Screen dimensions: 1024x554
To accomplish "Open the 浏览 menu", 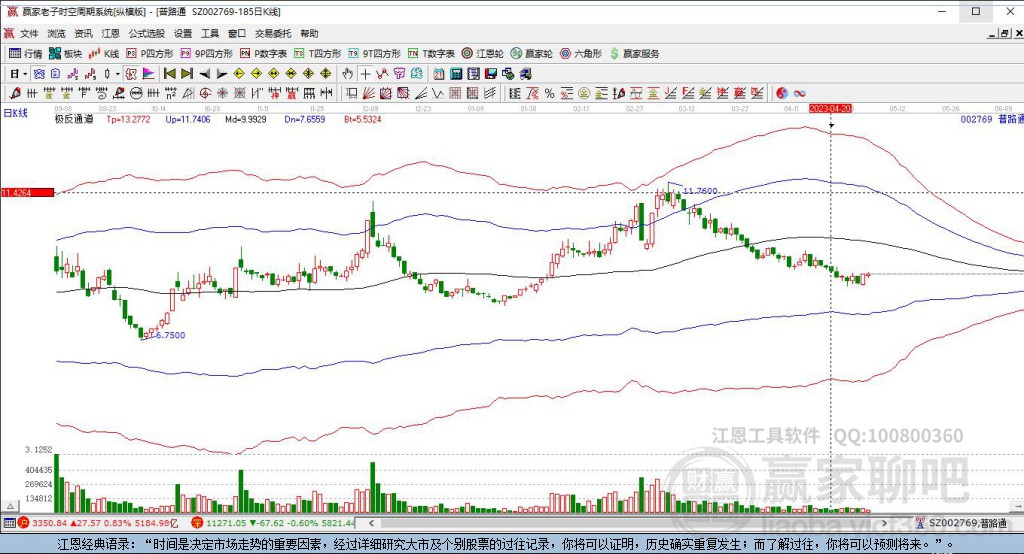I will pos(56,33).
